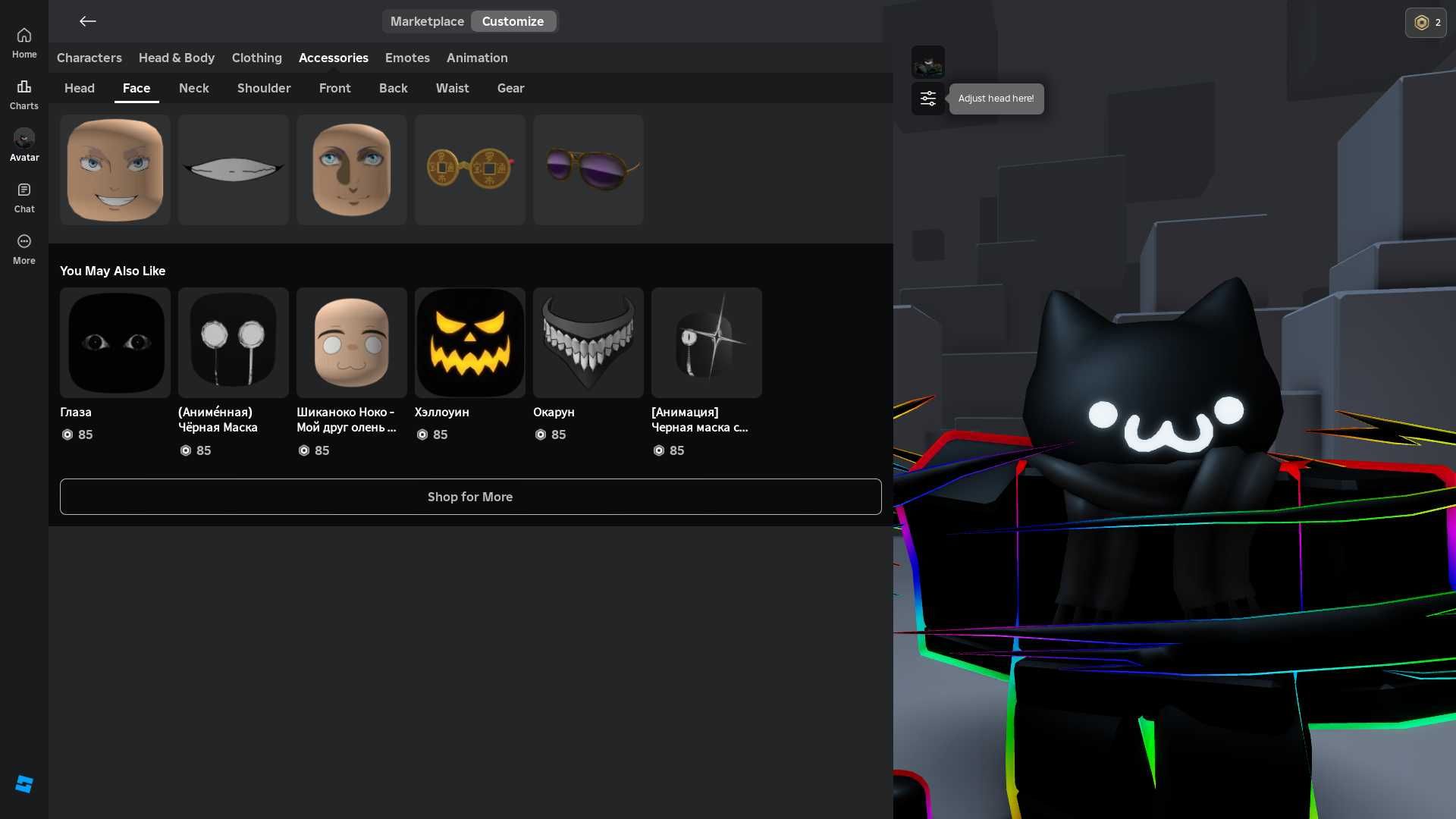Click the 85 price under Глаза
Viewport: 1456px width, 819px height.
click(77, 435)
